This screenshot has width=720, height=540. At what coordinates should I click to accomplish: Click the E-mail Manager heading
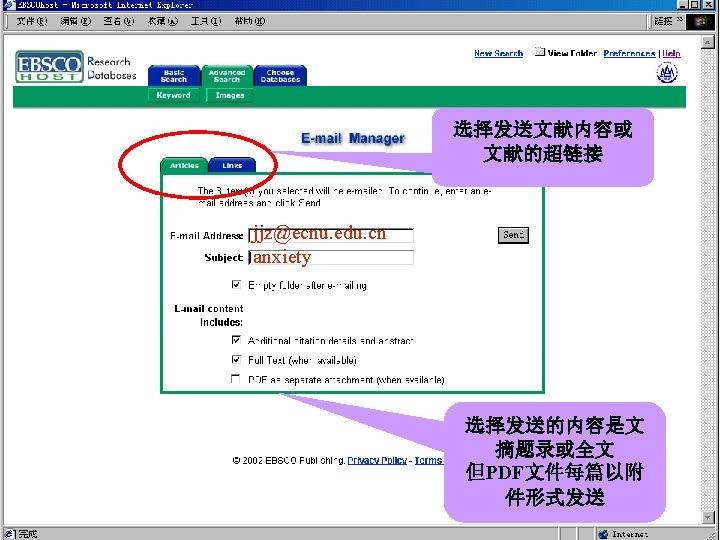(353, 138)
